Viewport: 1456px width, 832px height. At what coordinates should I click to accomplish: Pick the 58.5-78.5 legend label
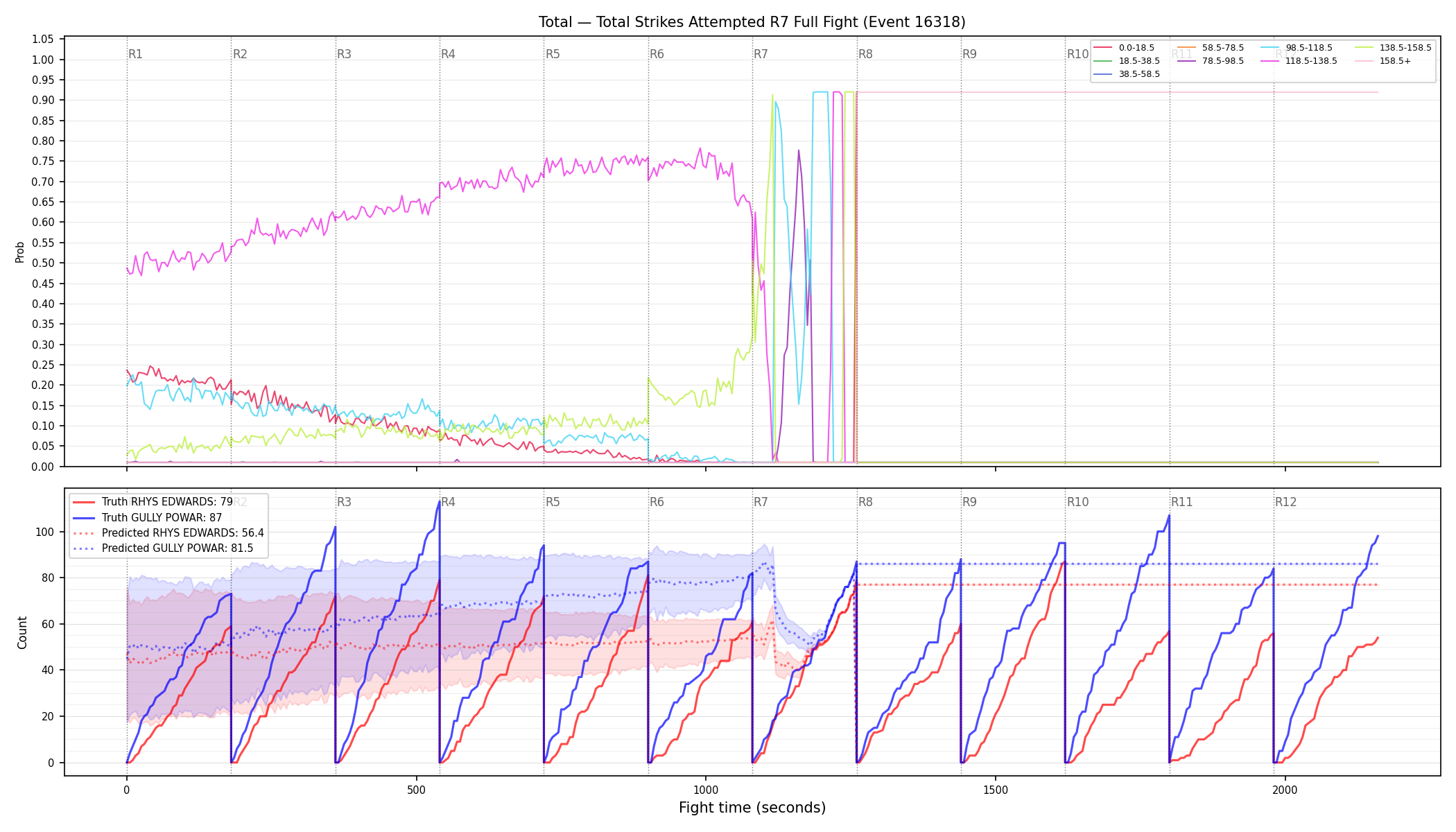(x=1223, y=48)
